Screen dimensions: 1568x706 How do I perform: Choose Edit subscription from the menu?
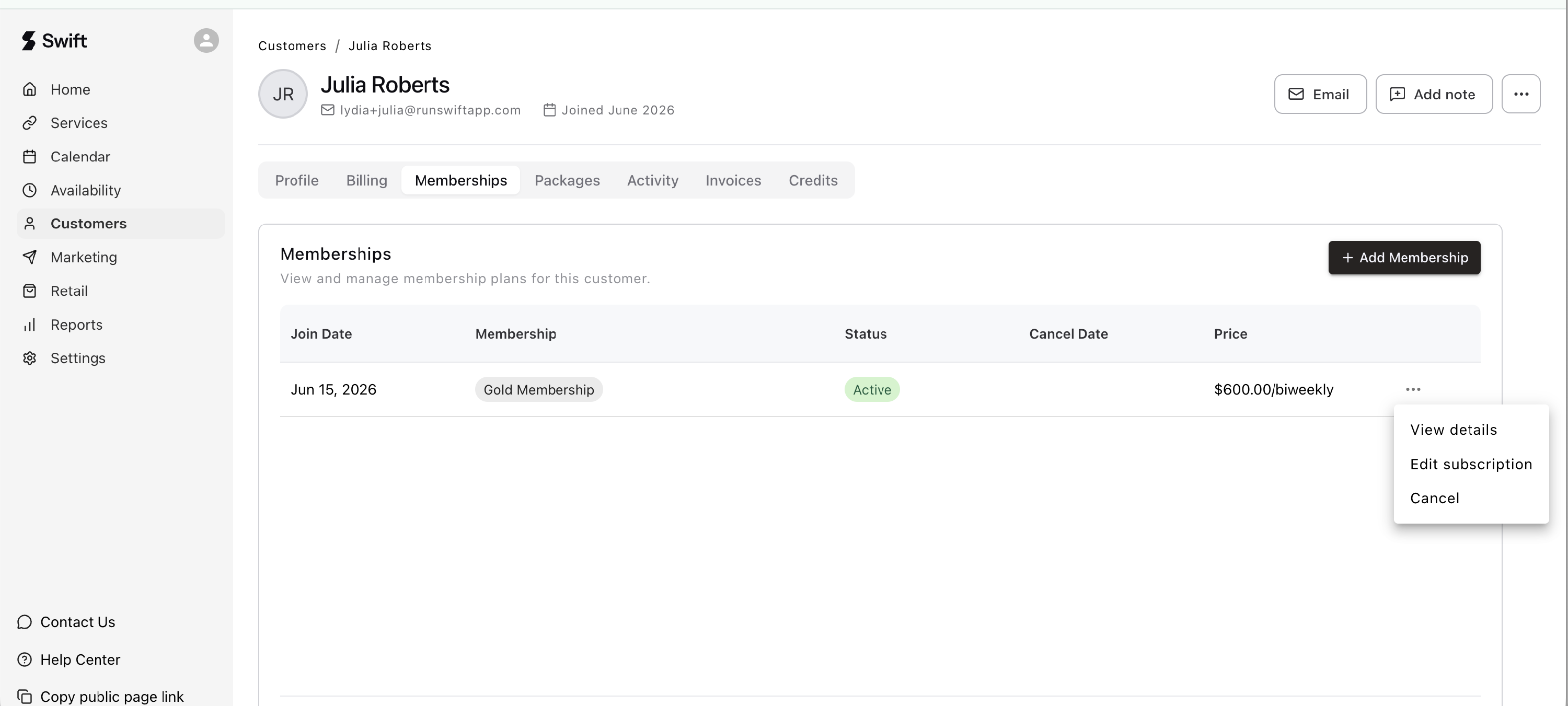point(1471,464)
